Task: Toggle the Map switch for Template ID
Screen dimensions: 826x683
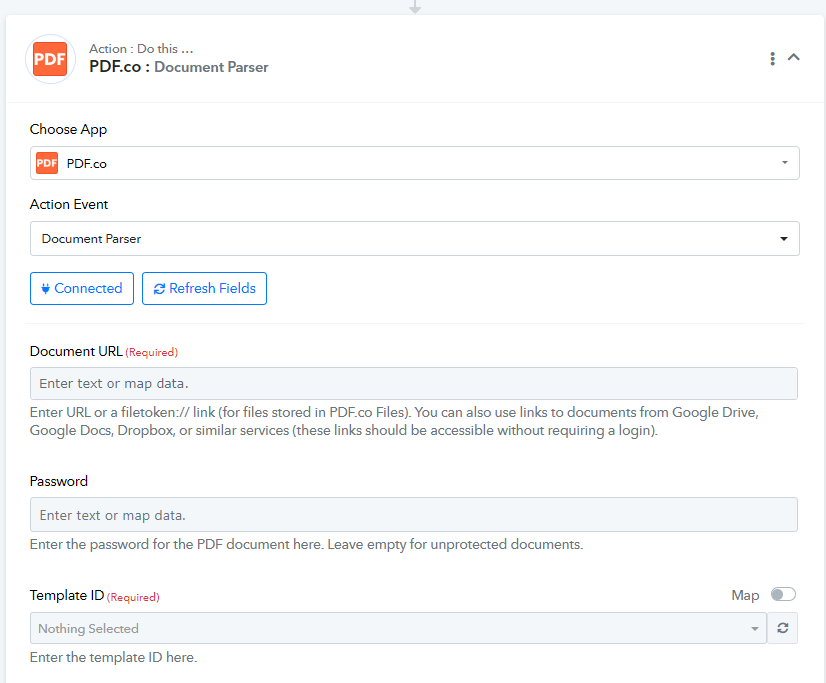Action: click(783, 595)
